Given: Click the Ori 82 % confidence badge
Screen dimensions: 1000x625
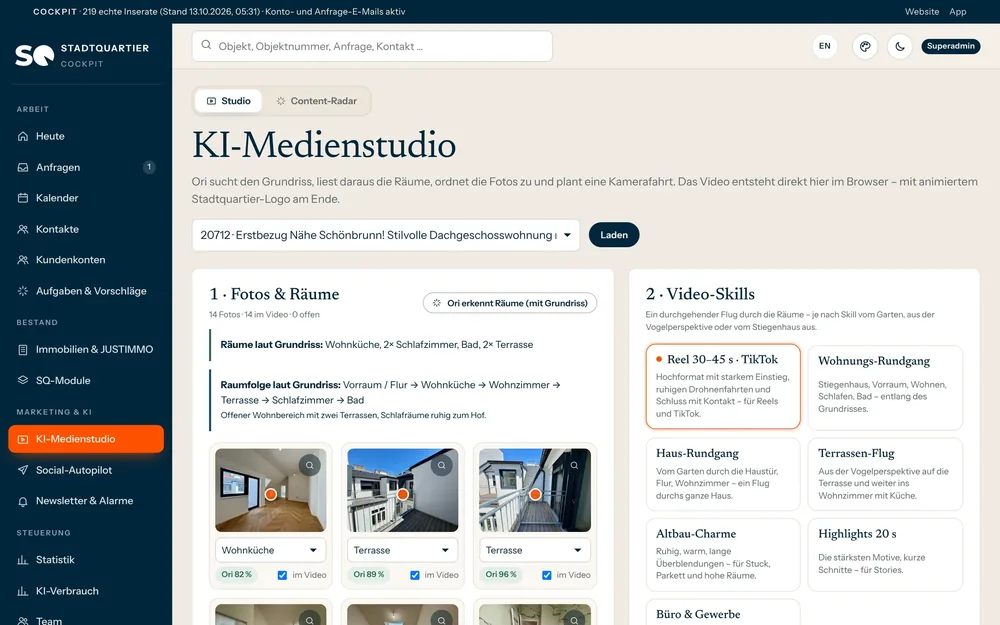Looking at the screenshot, I should point(236,575).
